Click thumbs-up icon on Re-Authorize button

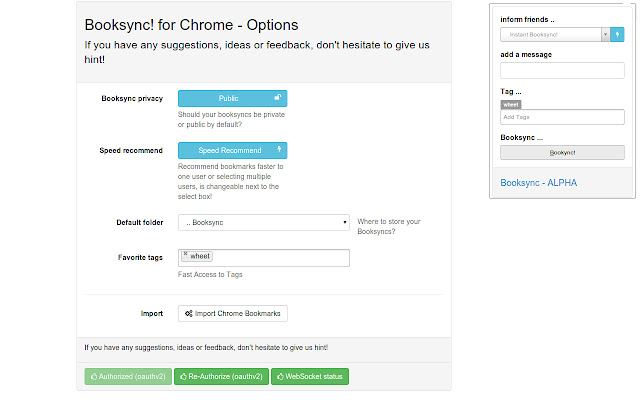(184, 376)
